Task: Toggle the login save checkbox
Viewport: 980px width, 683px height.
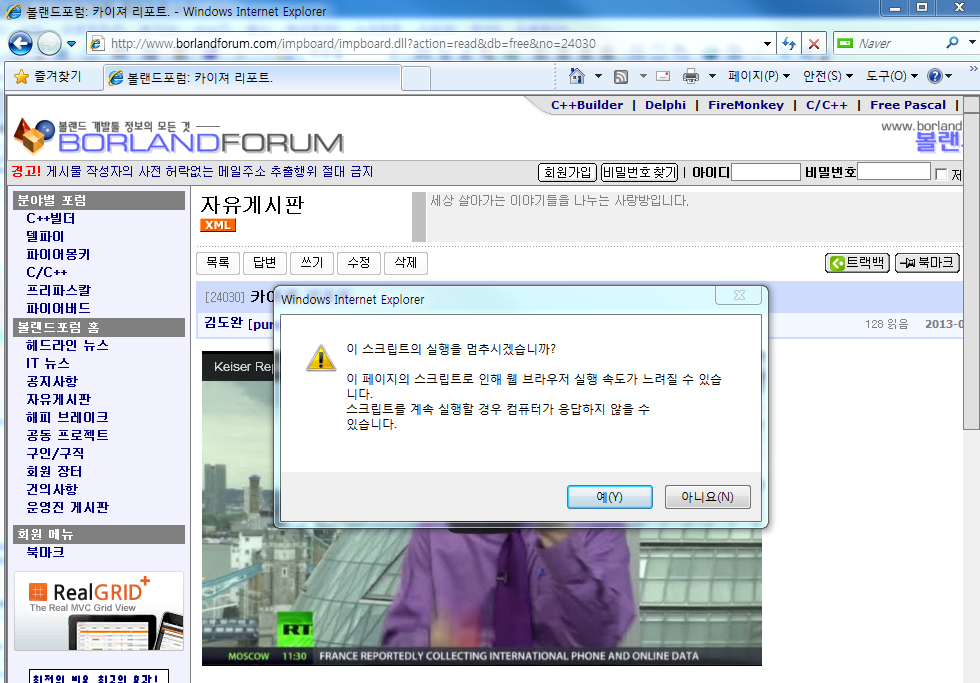Action: 941,174
